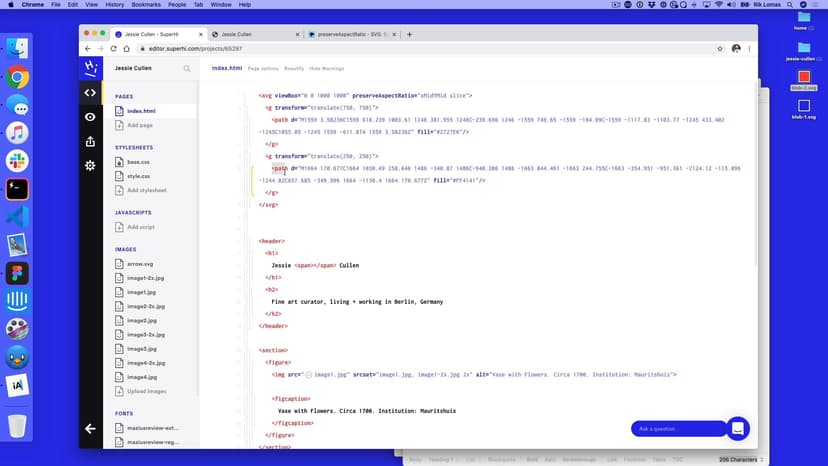Click Beautify to format the code
This screenshot has height=466, width=828.
point(294,69)
